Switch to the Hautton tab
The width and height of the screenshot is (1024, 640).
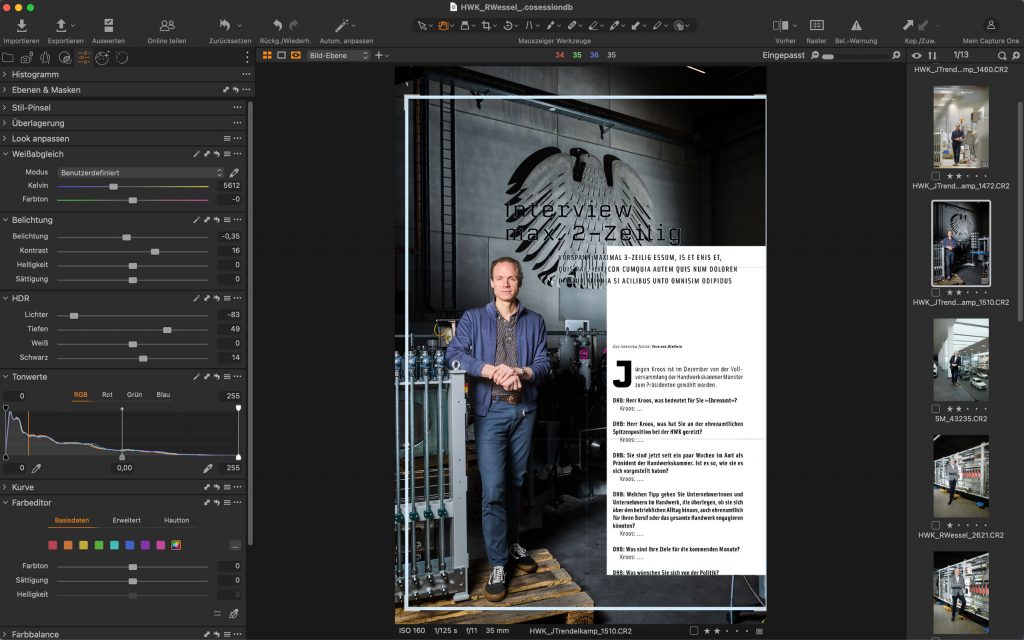click(x=177, y=520)
